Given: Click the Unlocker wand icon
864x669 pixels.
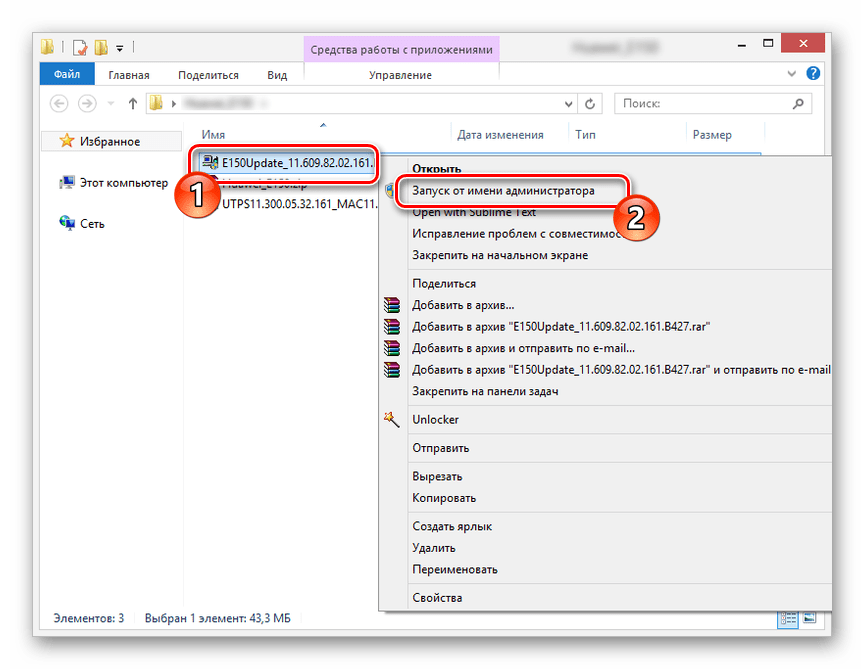Looking at the screenshot, I should coord(391,419).
